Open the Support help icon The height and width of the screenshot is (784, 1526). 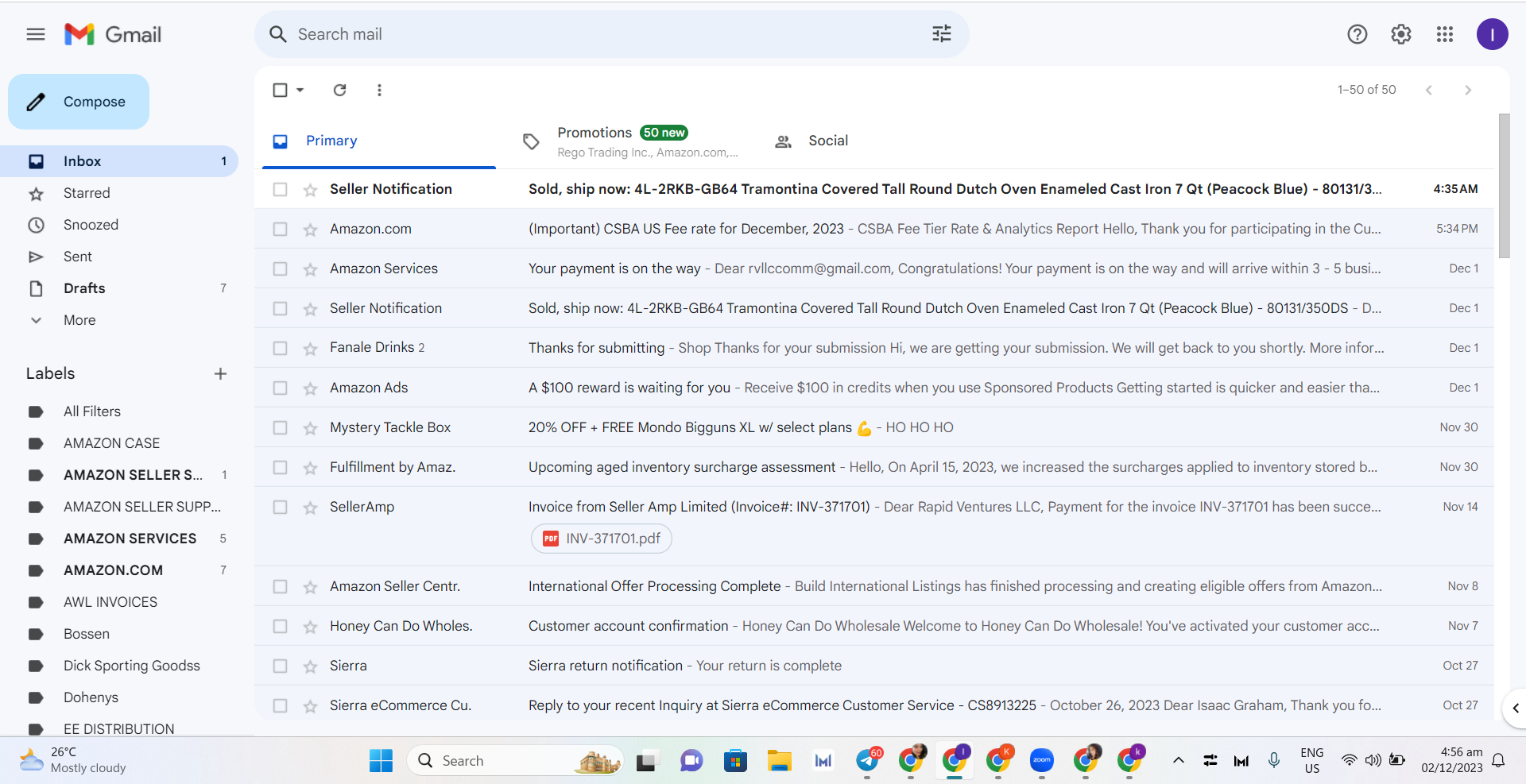(x=1357, y=34)
